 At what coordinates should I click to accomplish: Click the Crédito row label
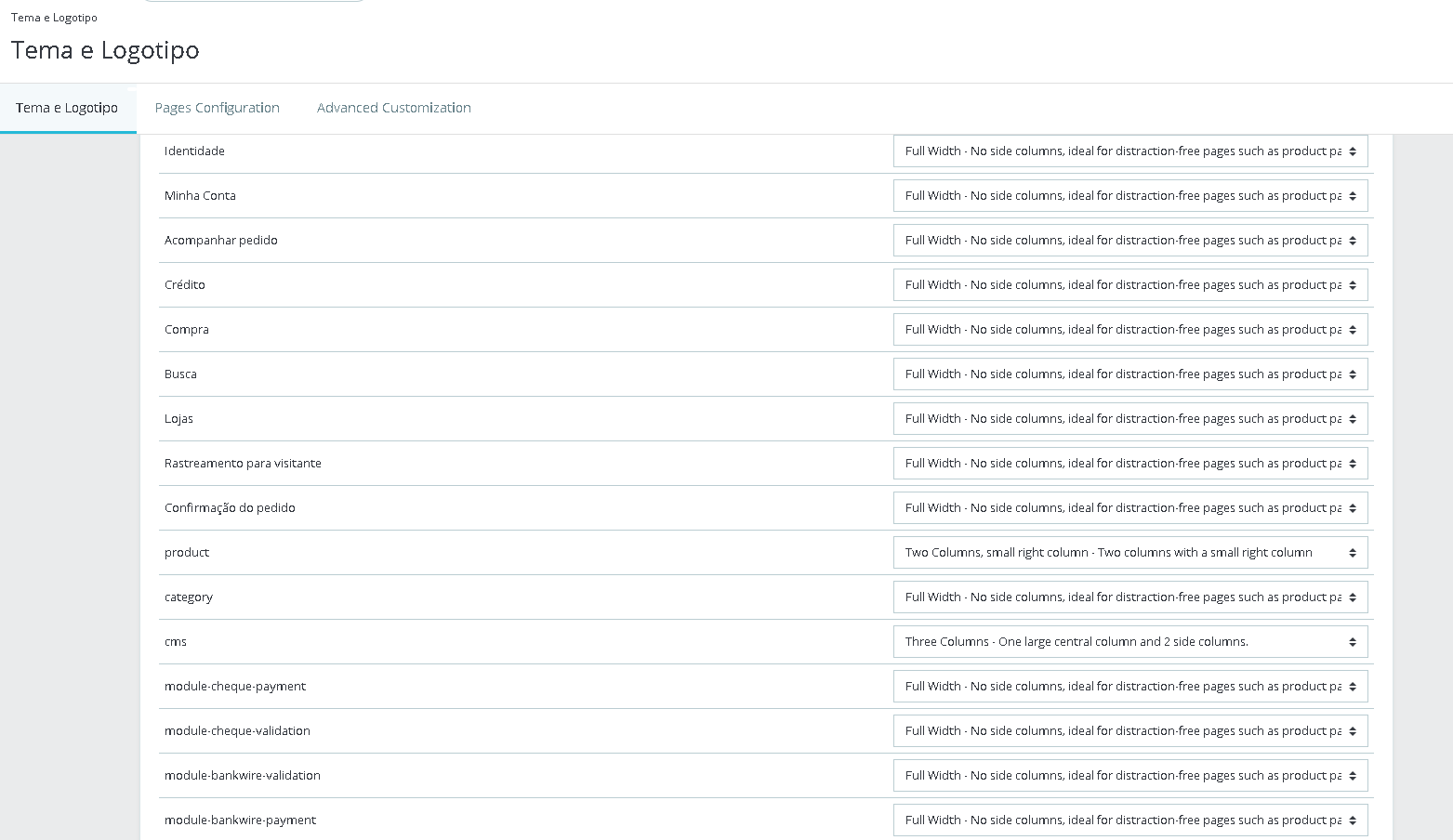(x=185, y=285)
